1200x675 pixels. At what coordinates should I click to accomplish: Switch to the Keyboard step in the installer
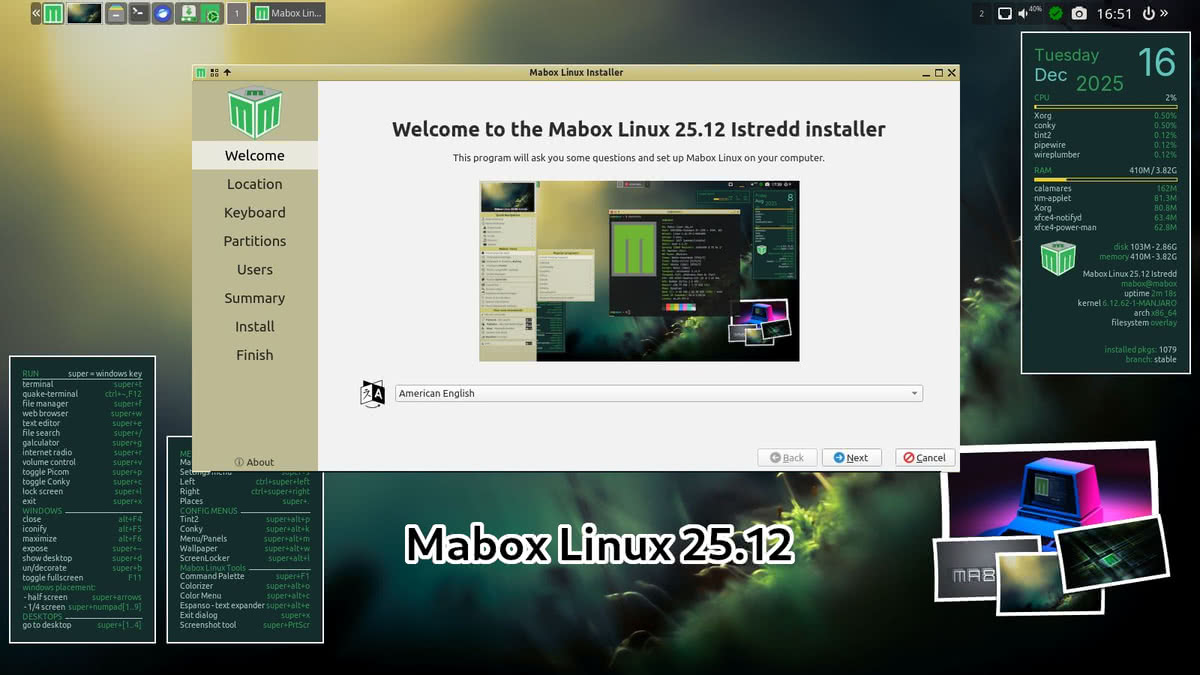coord(254,212)
